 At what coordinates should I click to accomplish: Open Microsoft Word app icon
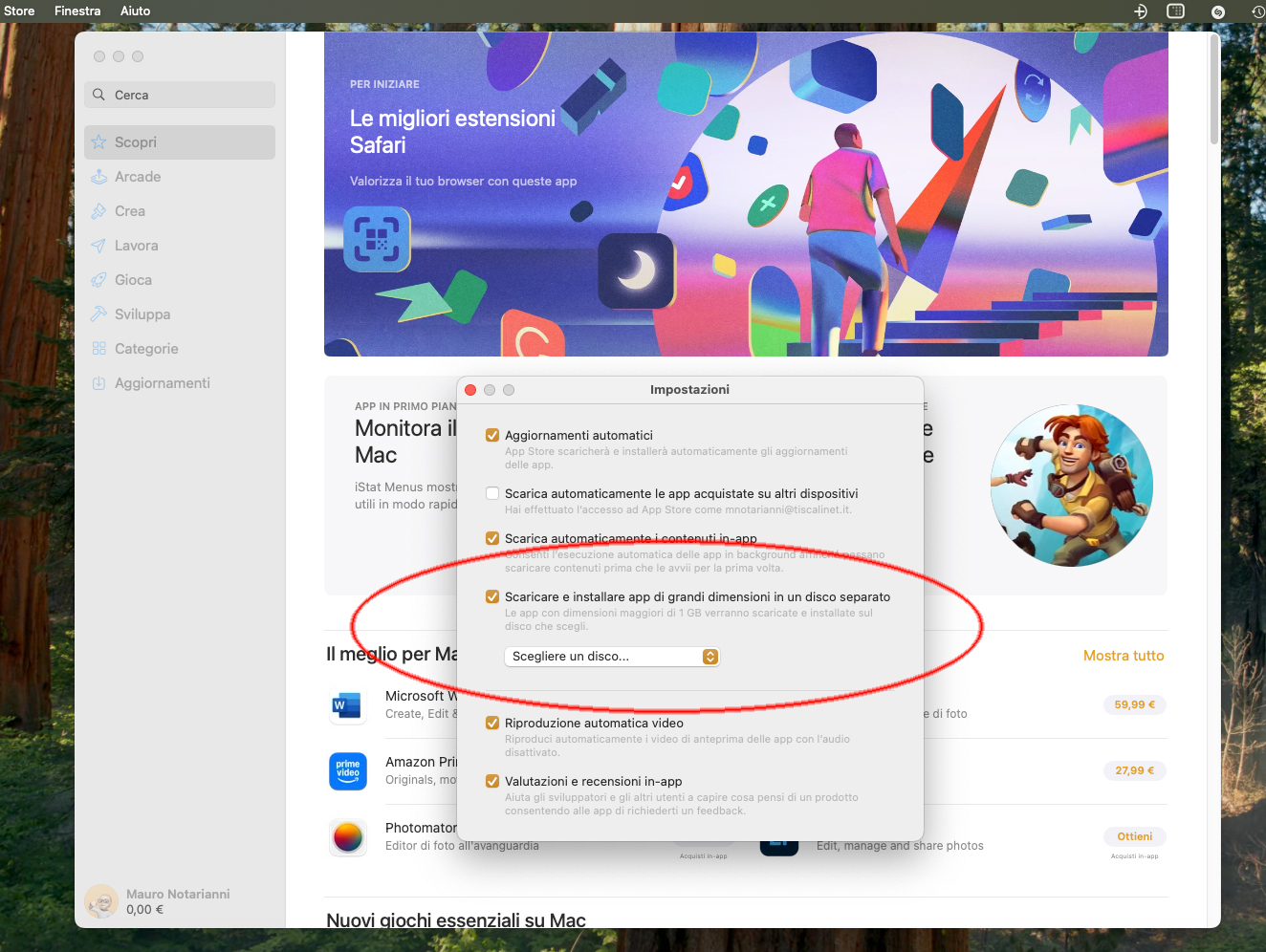(348, 705)
